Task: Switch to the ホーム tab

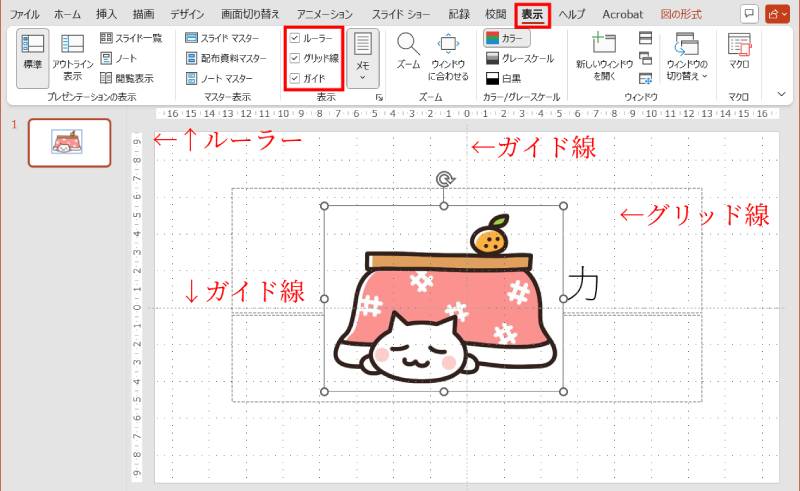Action: pos(67,14)
